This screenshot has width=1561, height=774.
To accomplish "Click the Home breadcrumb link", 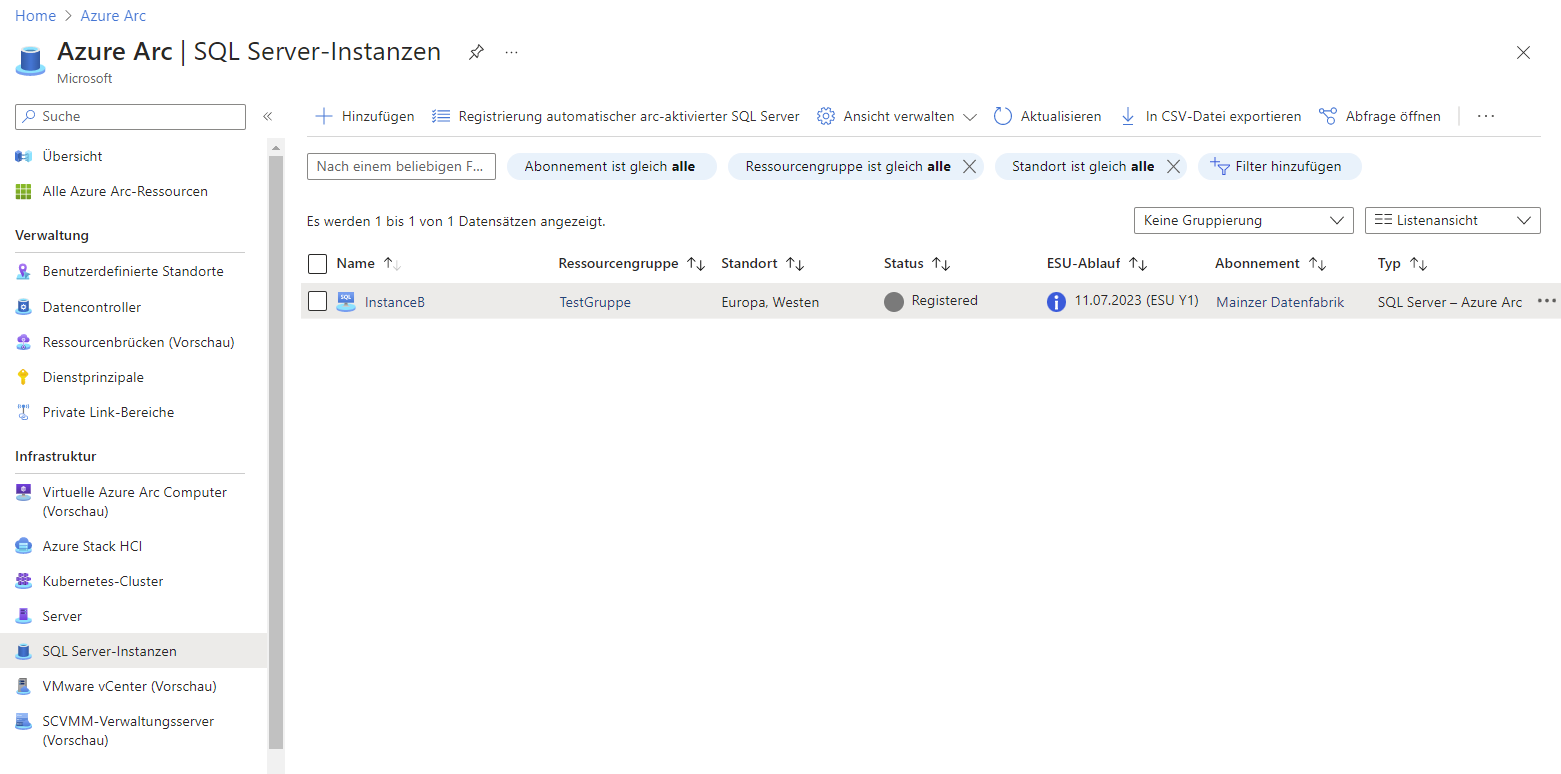I will click(x=35, y=16).
